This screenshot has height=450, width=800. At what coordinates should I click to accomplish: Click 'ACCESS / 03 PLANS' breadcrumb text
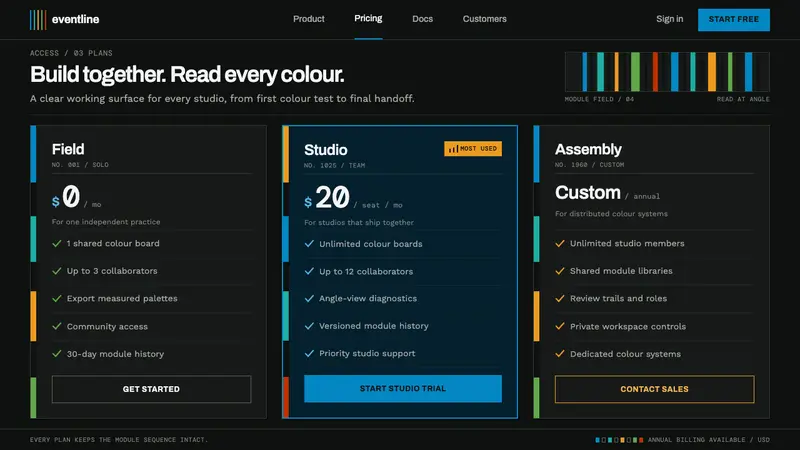[71, 53]
